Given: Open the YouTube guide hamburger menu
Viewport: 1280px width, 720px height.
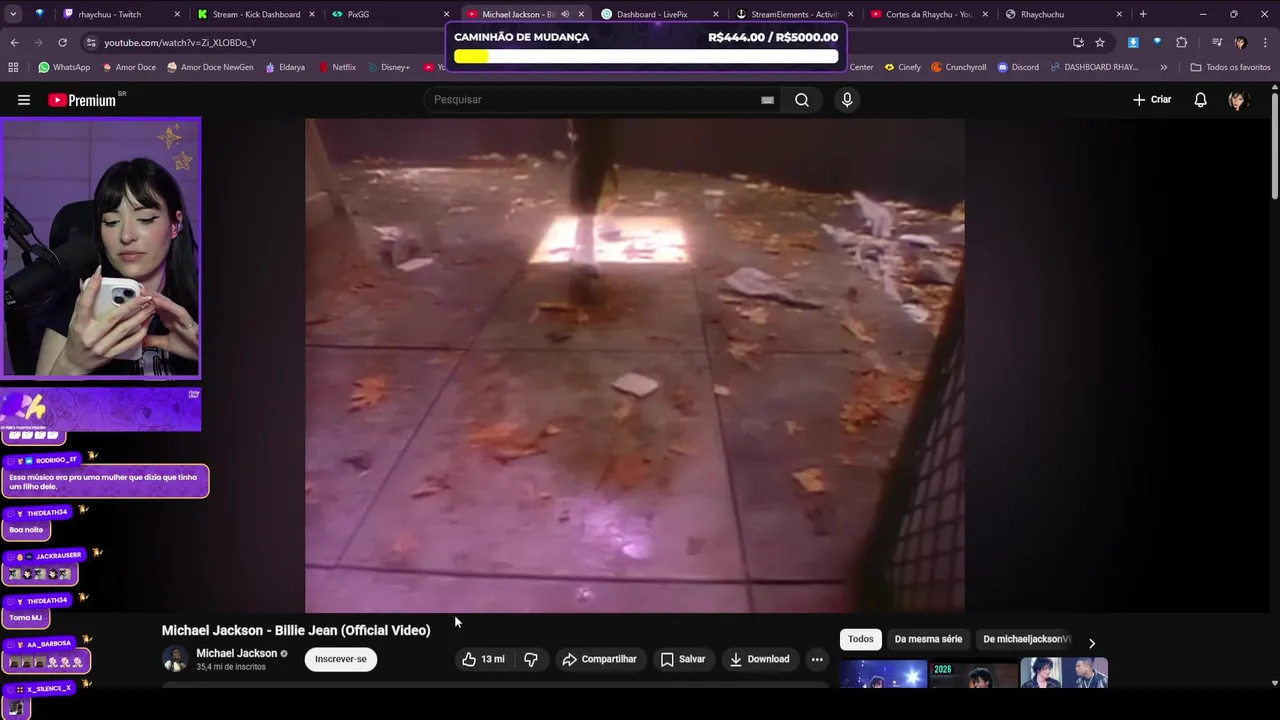Looking at the screenshot, I should coord(24,100).
